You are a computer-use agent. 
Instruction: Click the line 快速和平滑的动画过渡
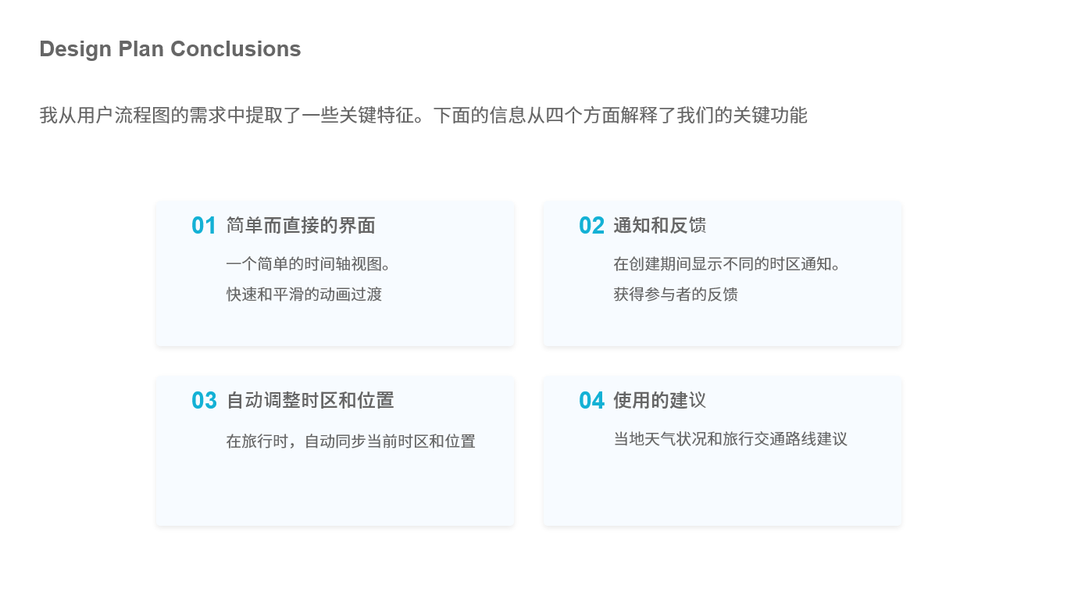[304, 294]
